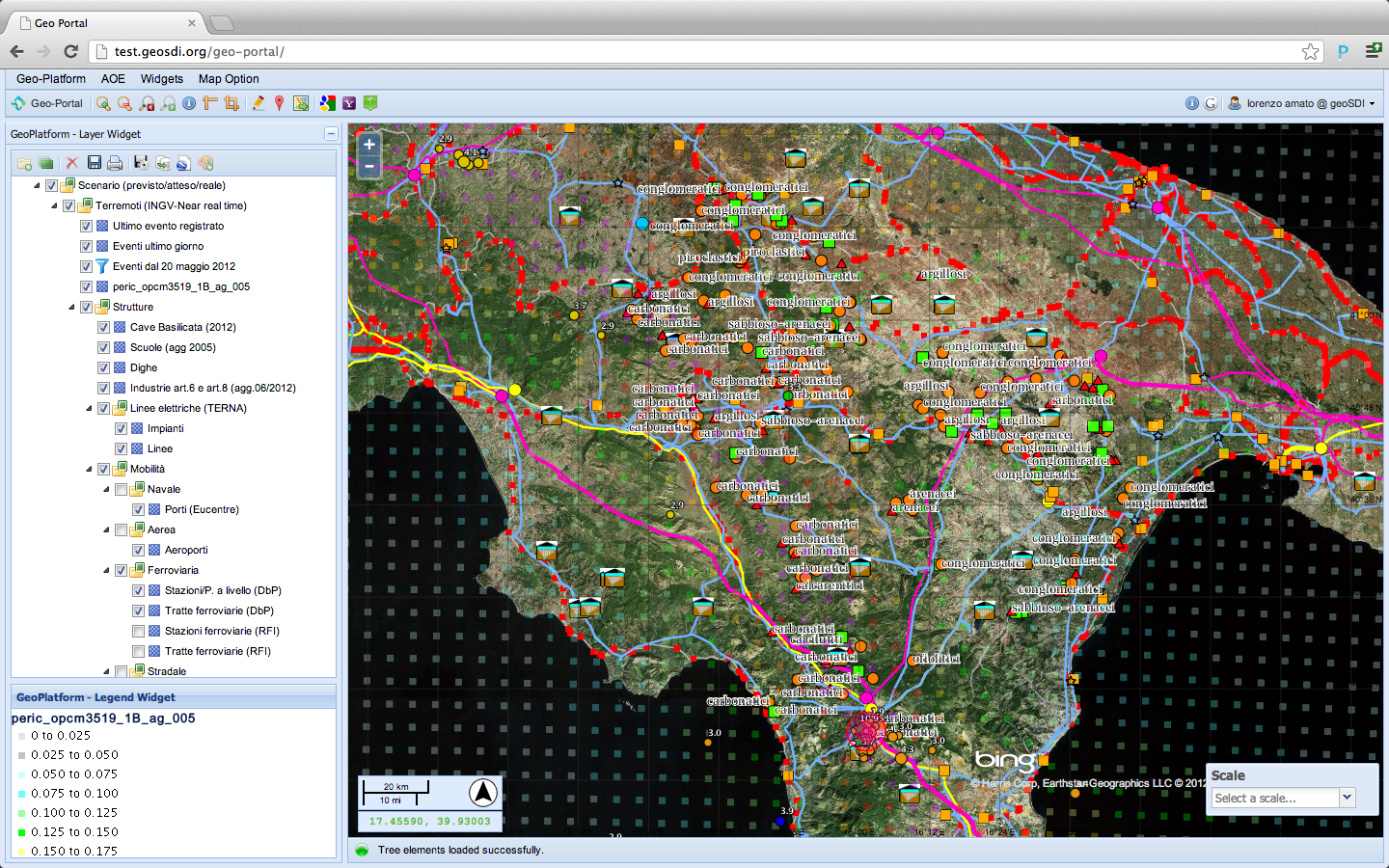1389x868 pixels.
Task: Delete layer using red X icon
Action: tap(71, 163)
